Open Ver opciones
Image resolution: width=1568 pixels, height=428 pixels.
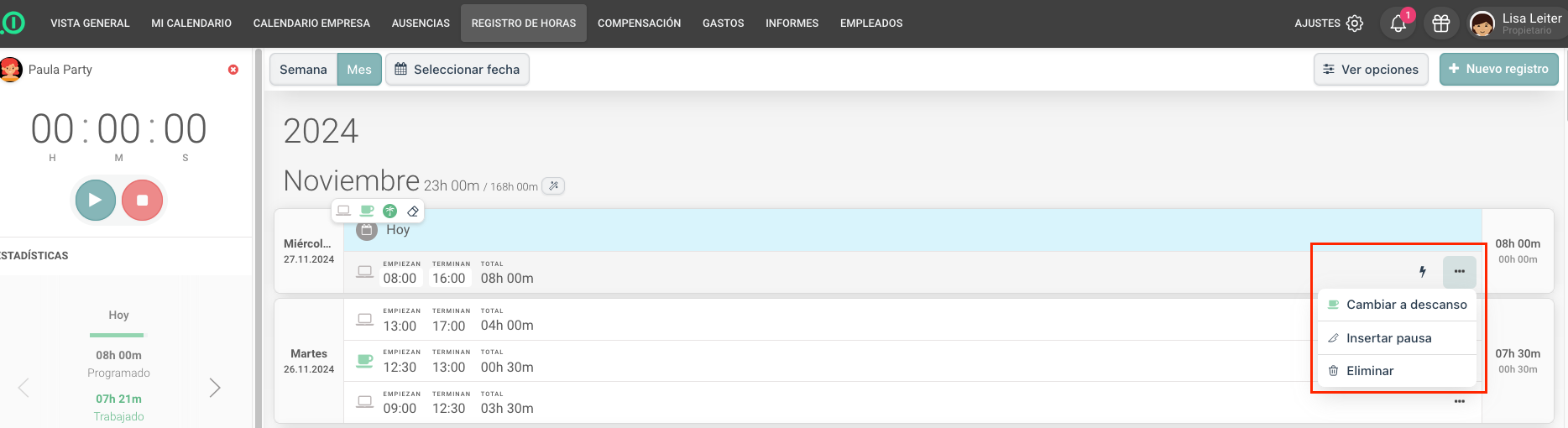[1371, 70]
